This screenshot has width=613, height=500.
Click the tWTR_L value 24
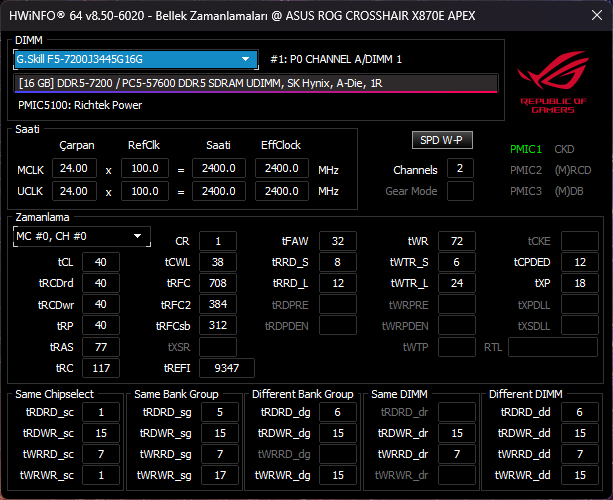[457, 283]
